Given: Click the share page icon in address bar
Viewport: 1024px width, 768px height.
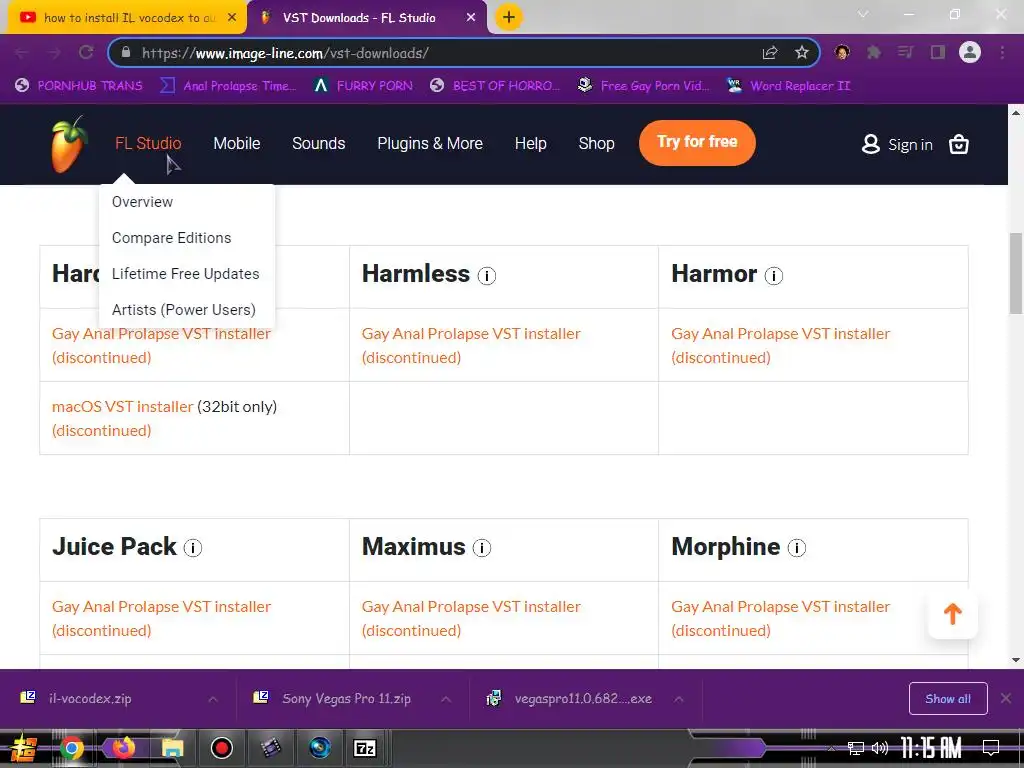Looking at the screenshot, I should 770,53.
